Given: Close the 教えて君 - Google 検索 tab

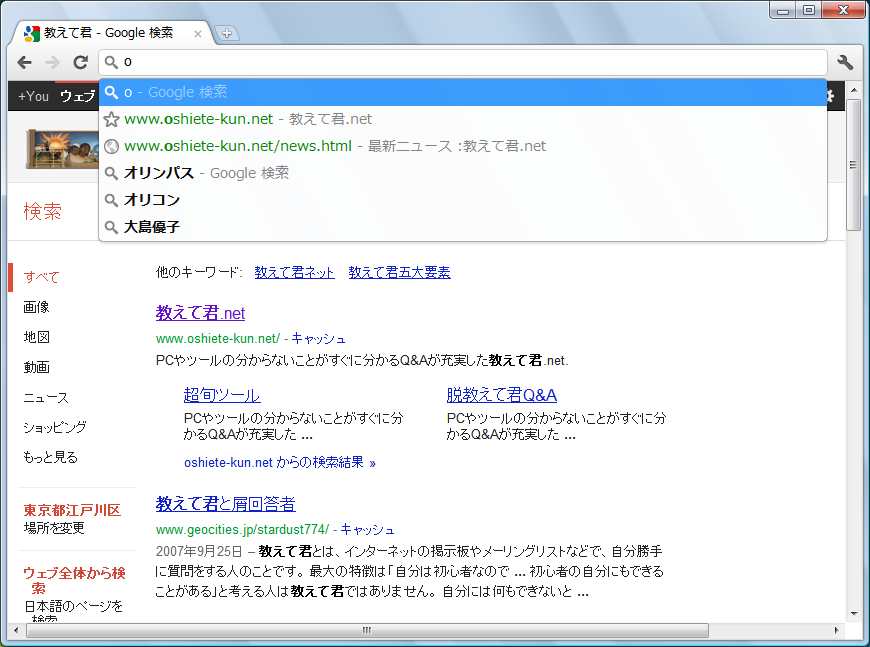Looking at the screenshot, I should [198, 34].
